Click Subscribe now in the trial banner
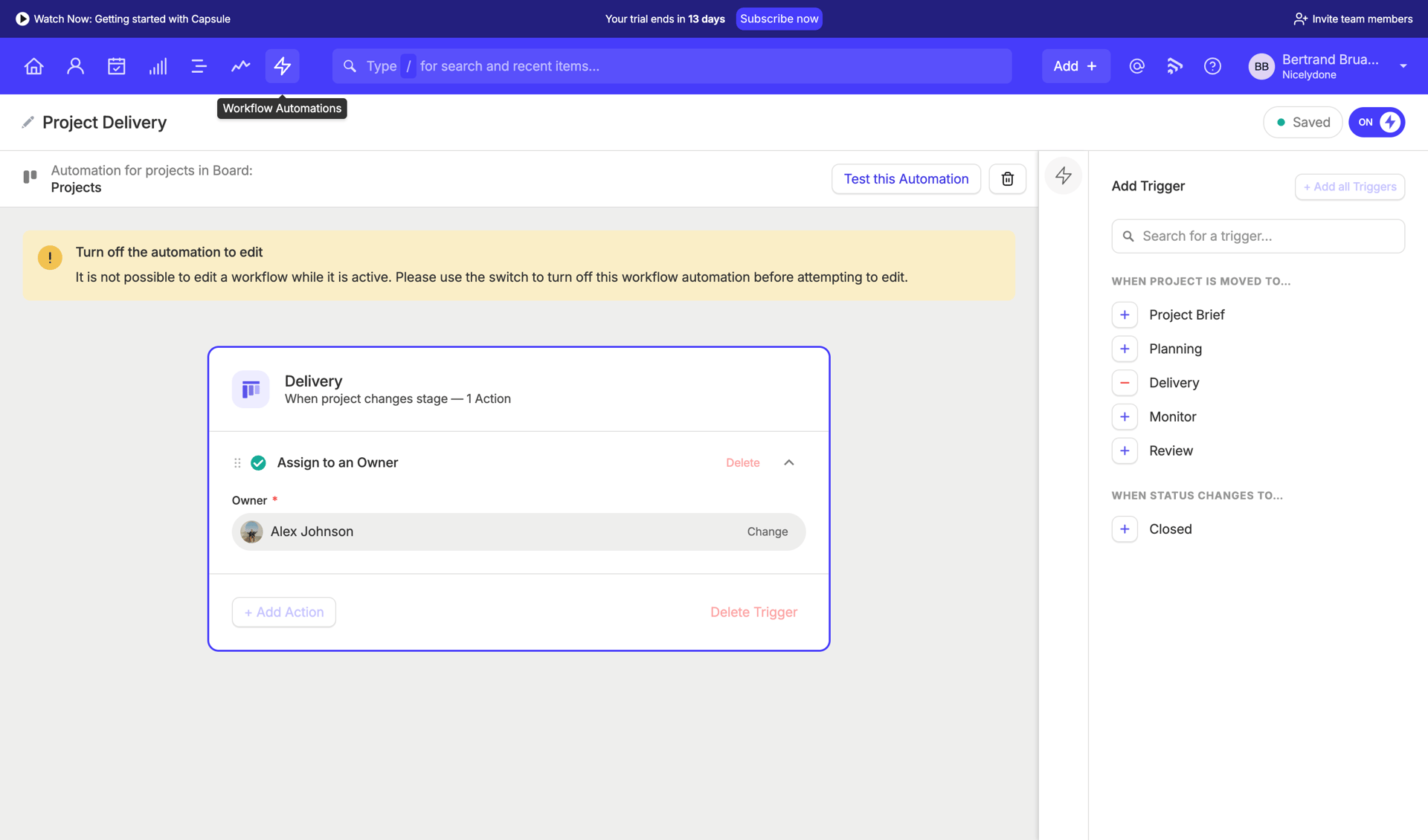1428x840 pixels. point(779,19)
